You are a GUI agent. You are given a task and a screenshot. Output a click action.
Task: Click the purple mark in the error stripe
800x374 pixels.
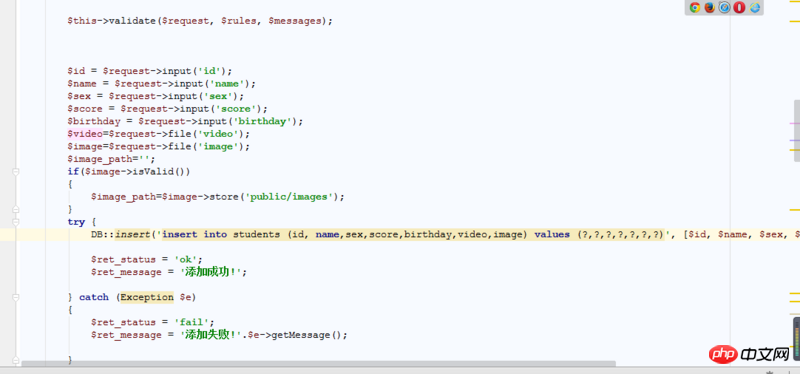(794, 140)
